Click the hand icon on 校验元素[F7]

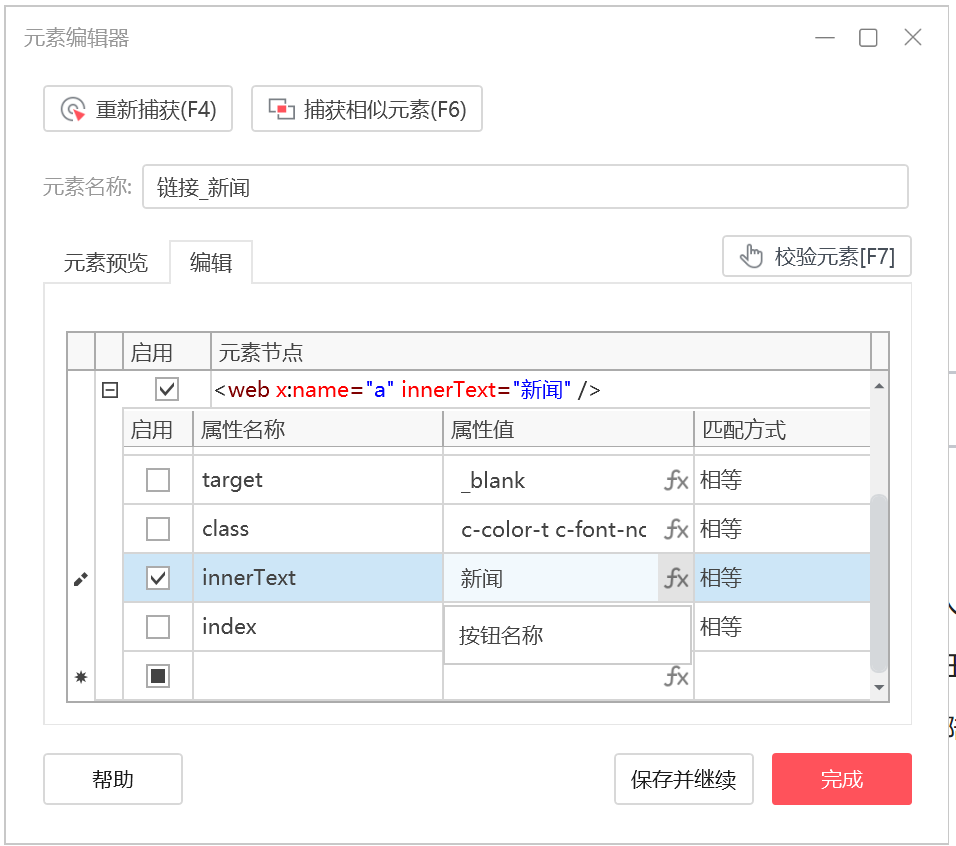tap(751, 256)
